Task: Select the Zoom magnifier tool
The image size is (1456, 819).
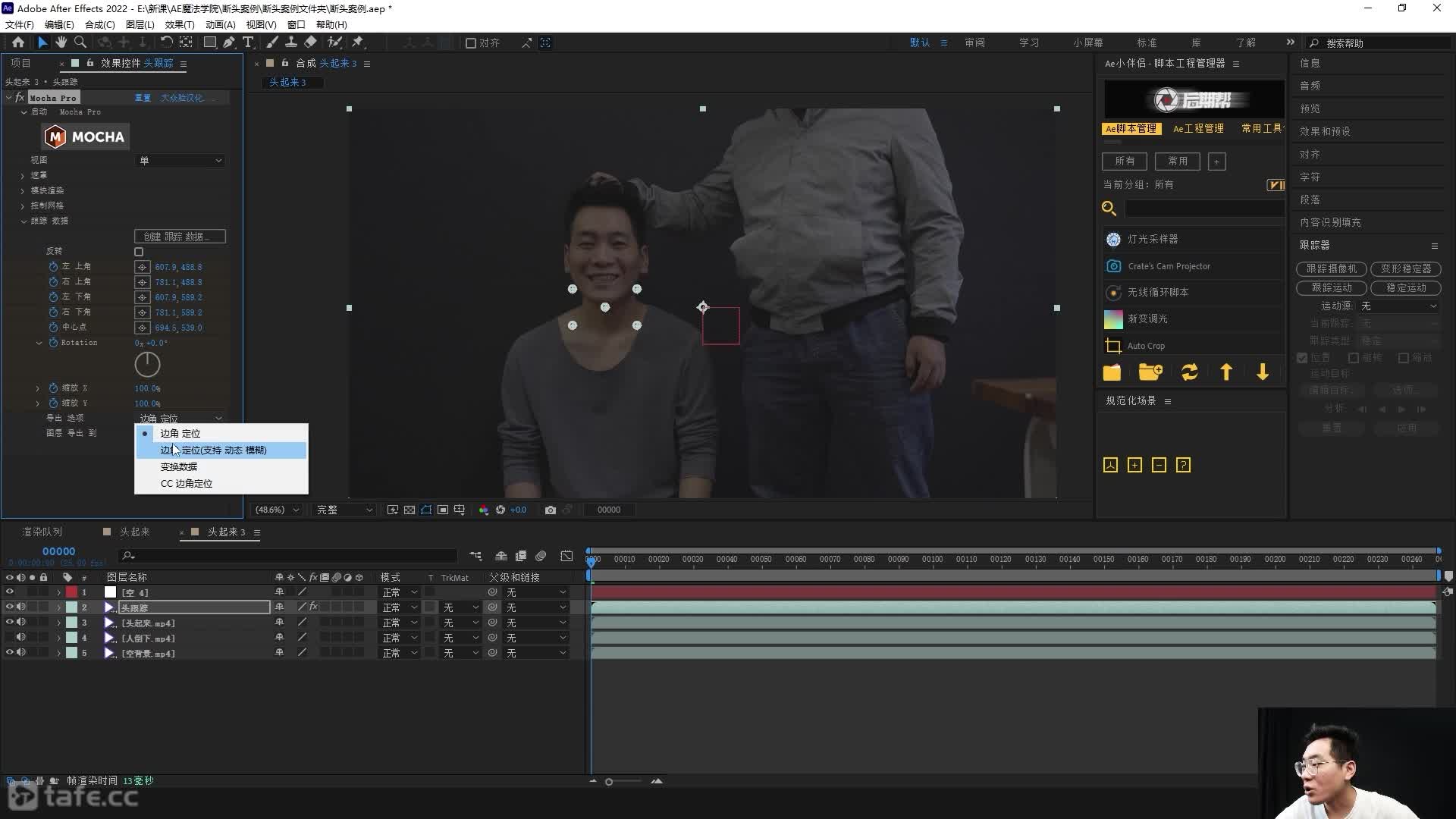Action: (x=80, y=42)
